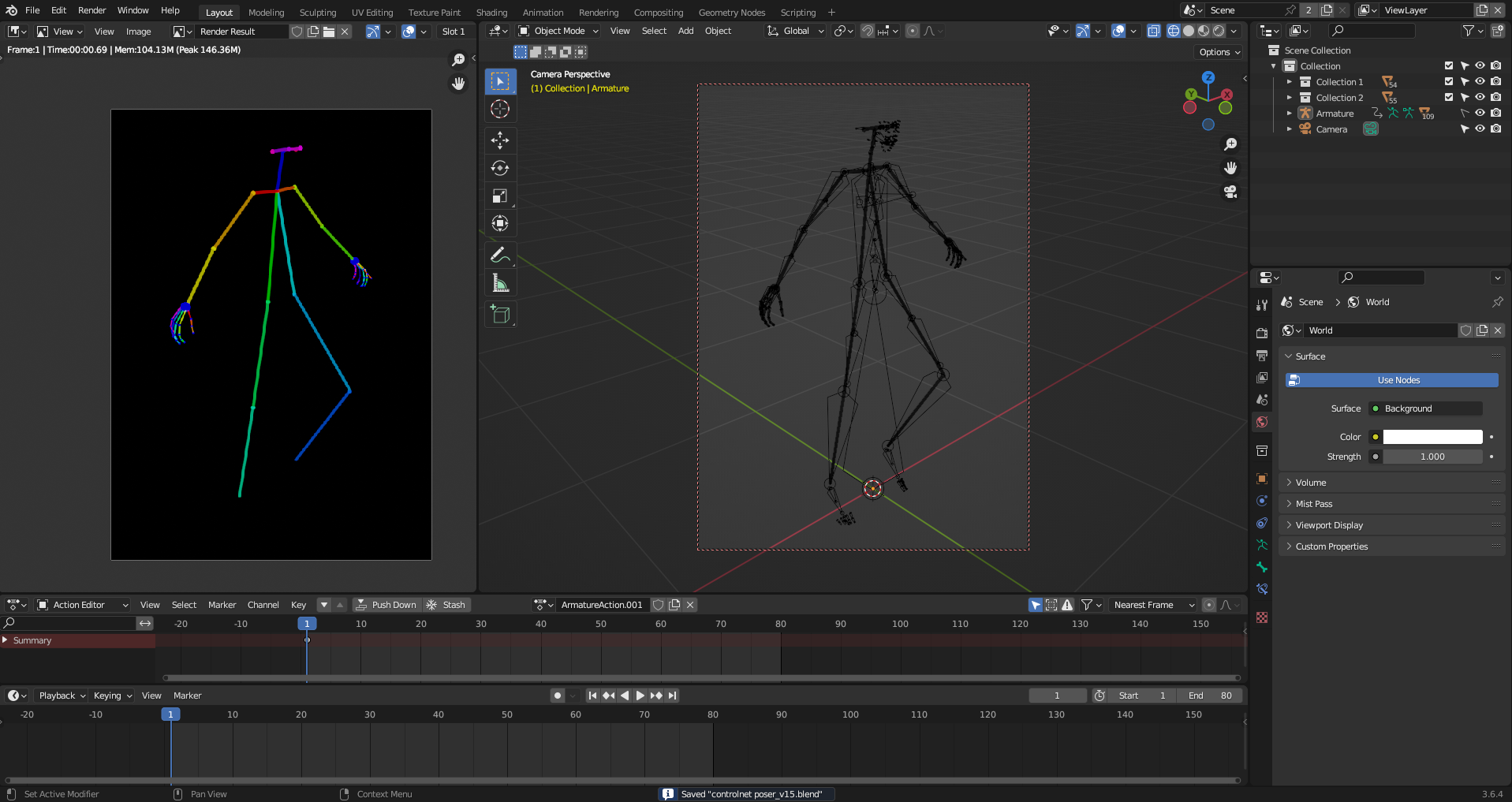Open the Nearest Frame dropdown
This screenshot has height=802, width=1512.
[x=1153, y=605]
